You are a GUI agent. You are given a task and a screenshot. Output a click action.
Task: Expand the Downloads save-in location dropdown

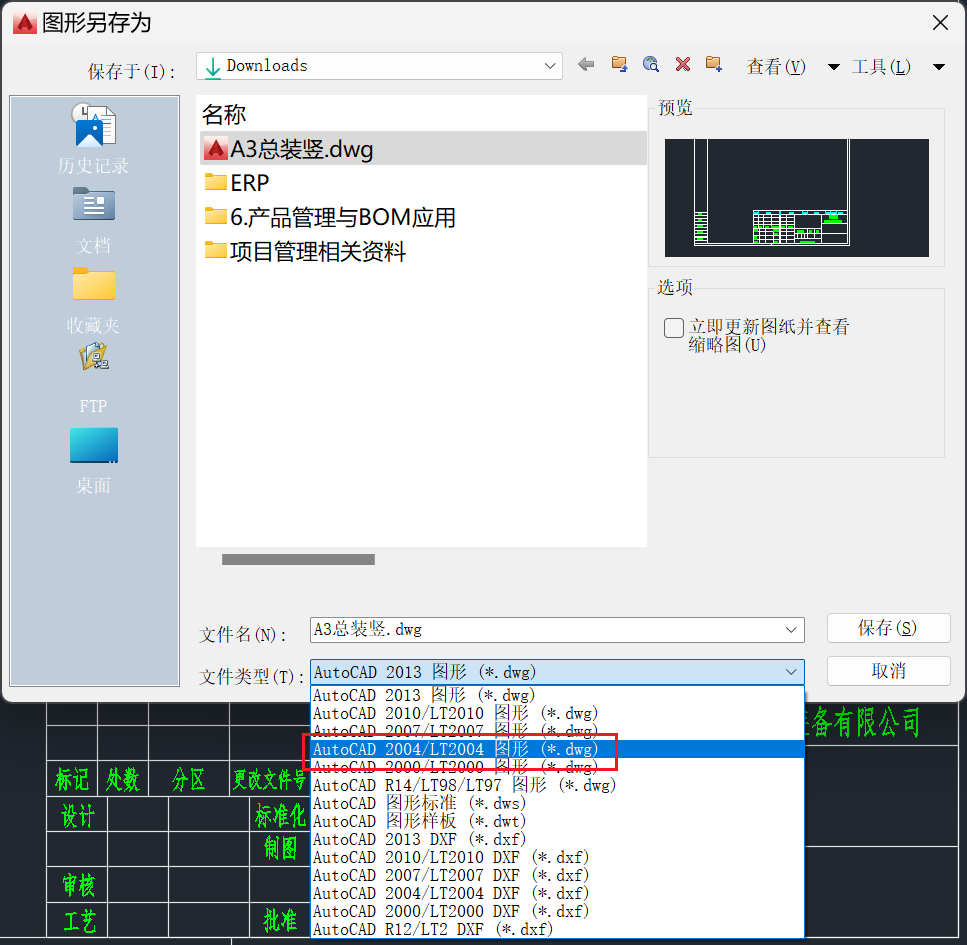pyautogui.click(x=550, y=65)
